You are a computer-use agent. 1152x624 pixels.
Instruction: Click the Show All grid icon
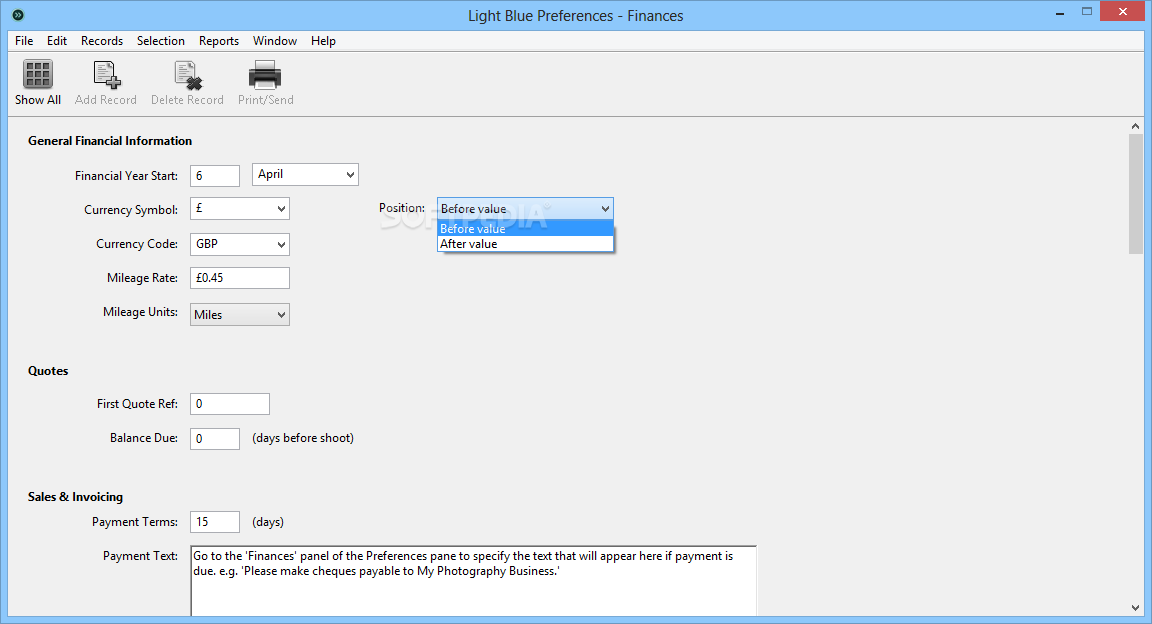37,74
